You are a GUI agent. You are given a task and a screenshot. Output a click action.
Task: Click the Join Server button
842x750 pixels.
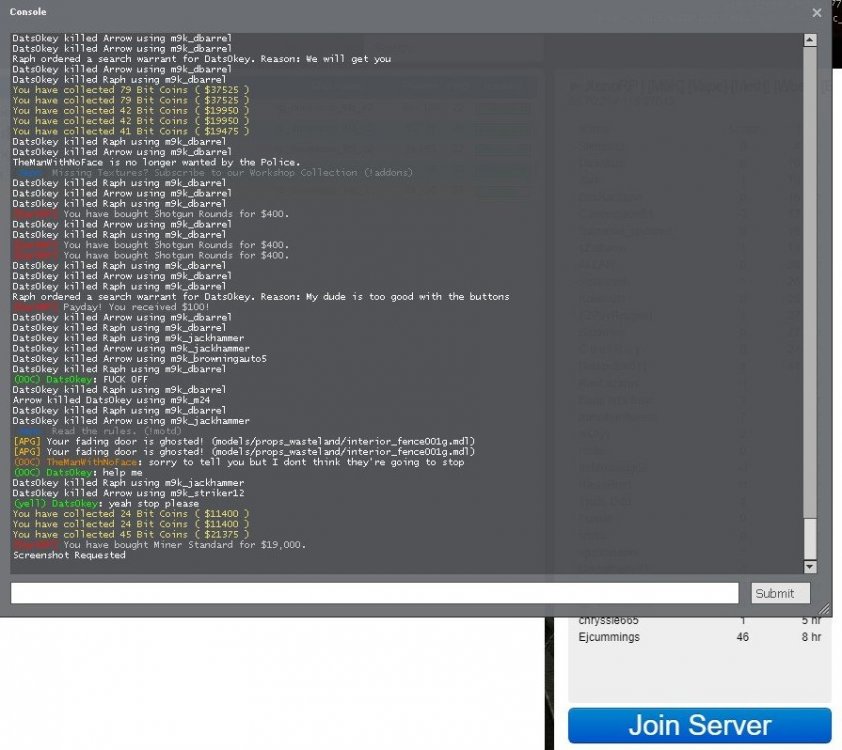pos(699,726)
